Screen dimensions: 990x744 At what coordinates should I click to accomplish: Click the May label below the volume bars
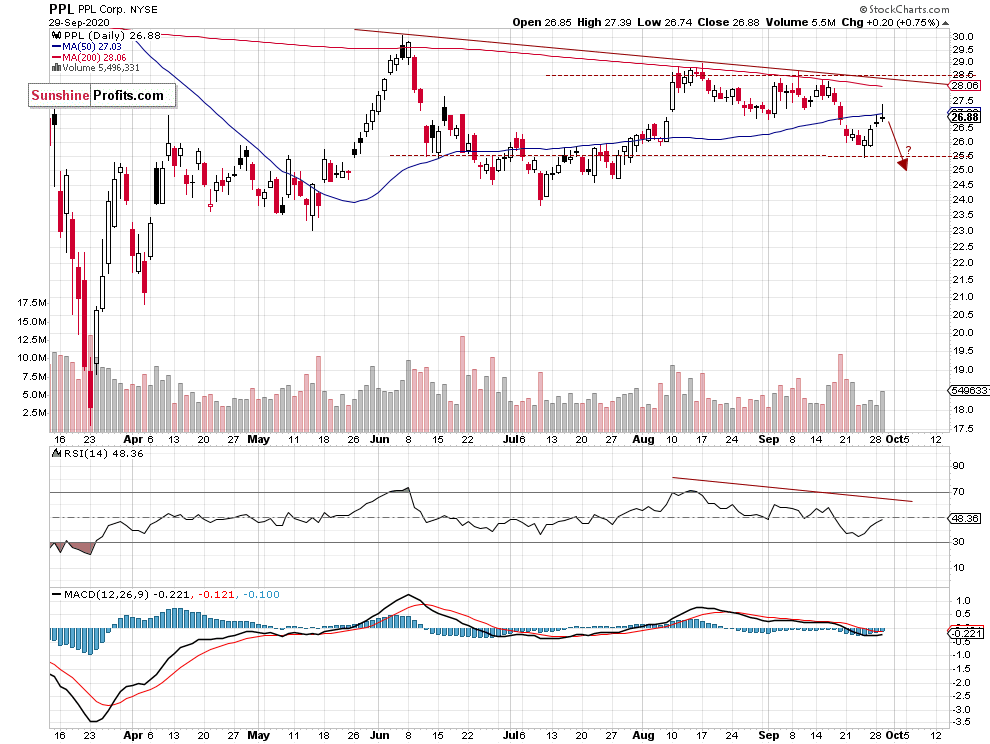(258, 440)
